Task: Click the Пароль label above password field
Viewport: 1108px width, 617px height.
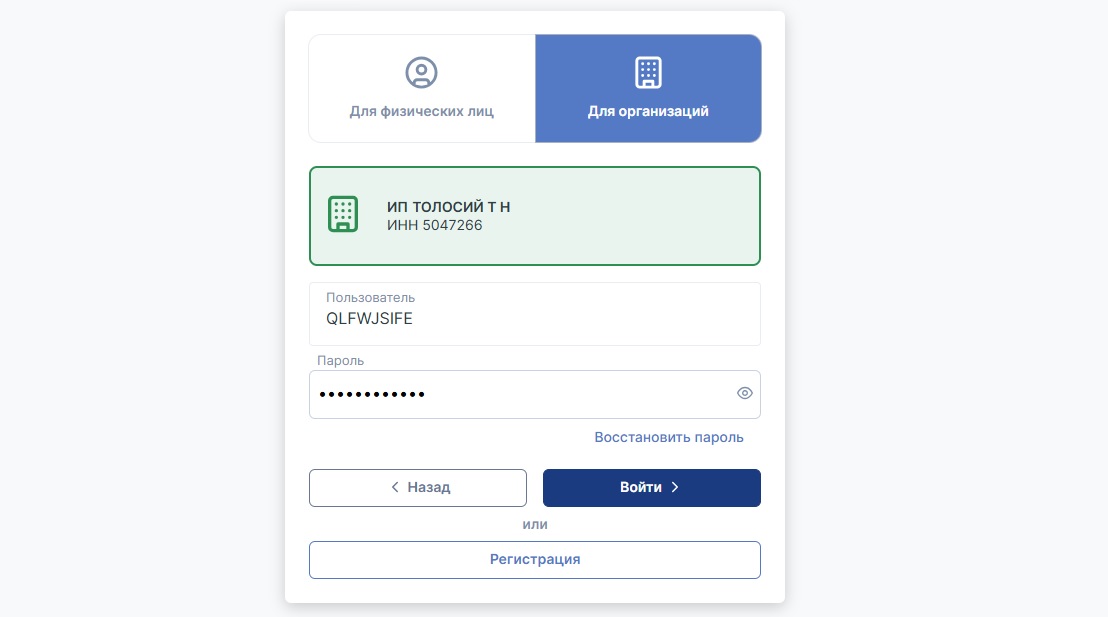Action: 341,360
